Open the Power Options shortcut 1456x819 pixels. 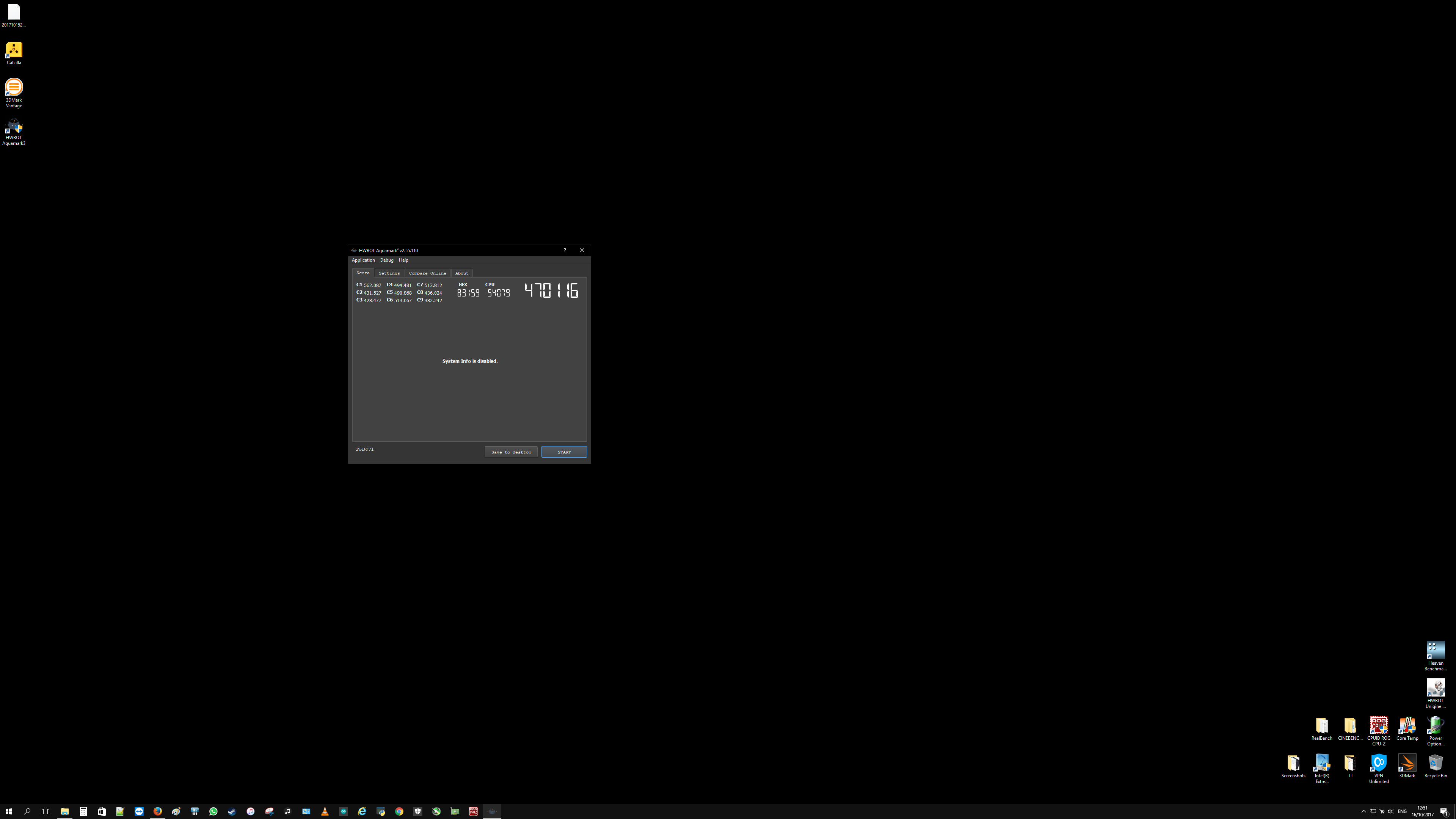[x=1435, y=731]
